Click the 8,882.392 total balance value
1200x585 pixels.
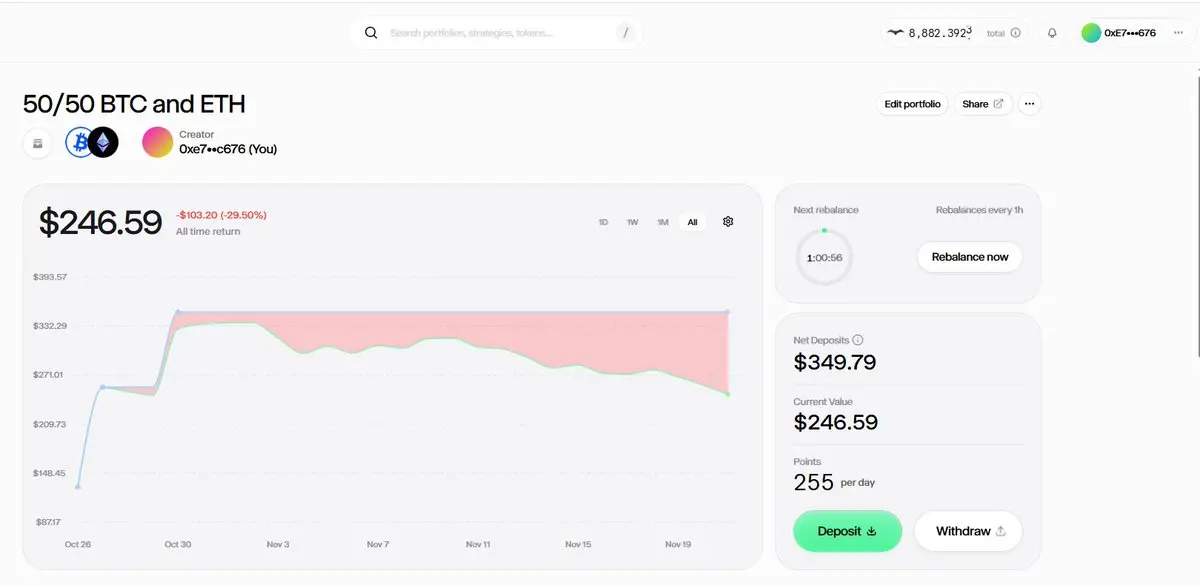[940, 33]
